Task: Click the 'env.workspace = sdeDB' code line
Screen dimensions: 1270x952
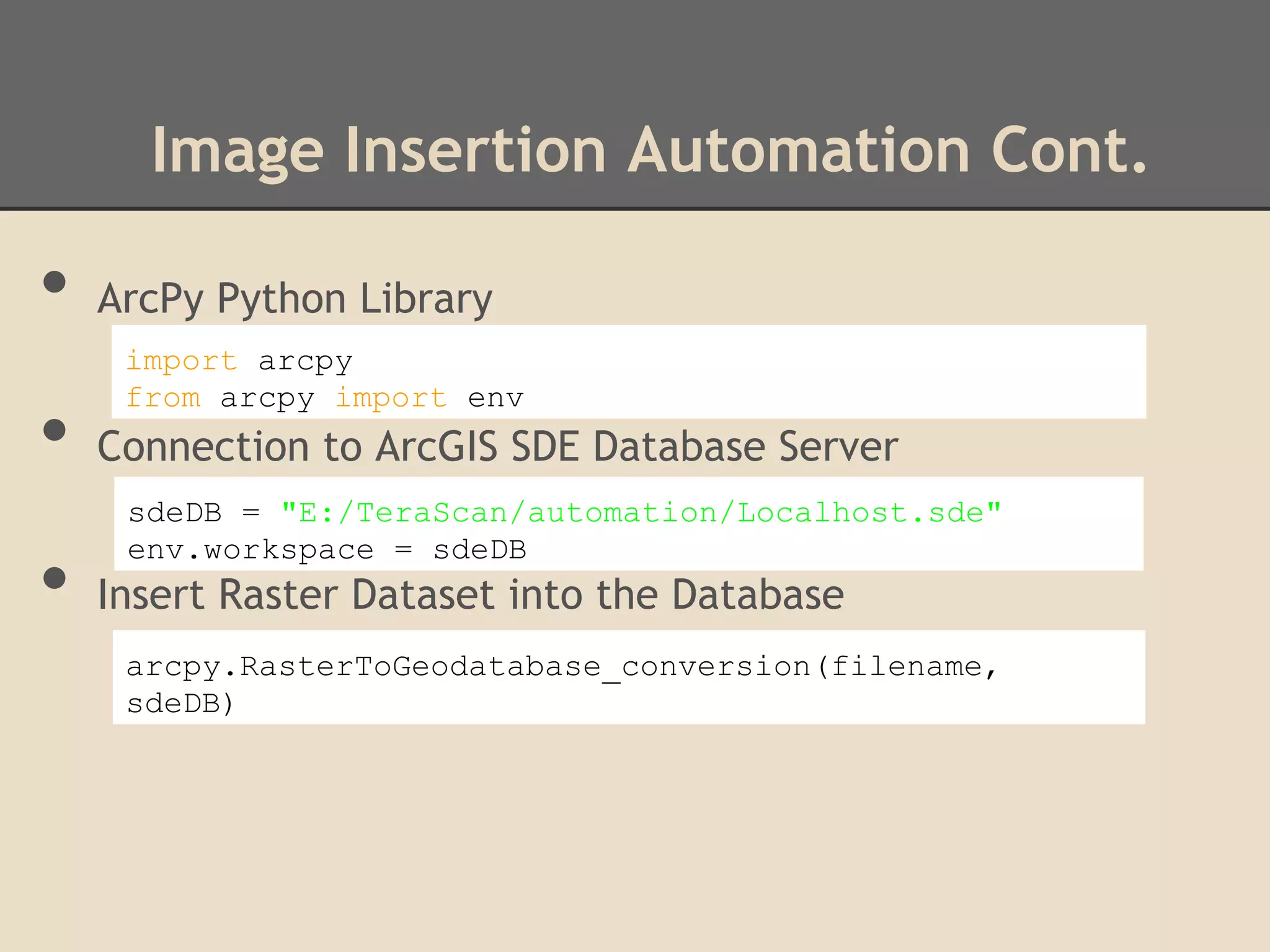Action: click(327, 550)
